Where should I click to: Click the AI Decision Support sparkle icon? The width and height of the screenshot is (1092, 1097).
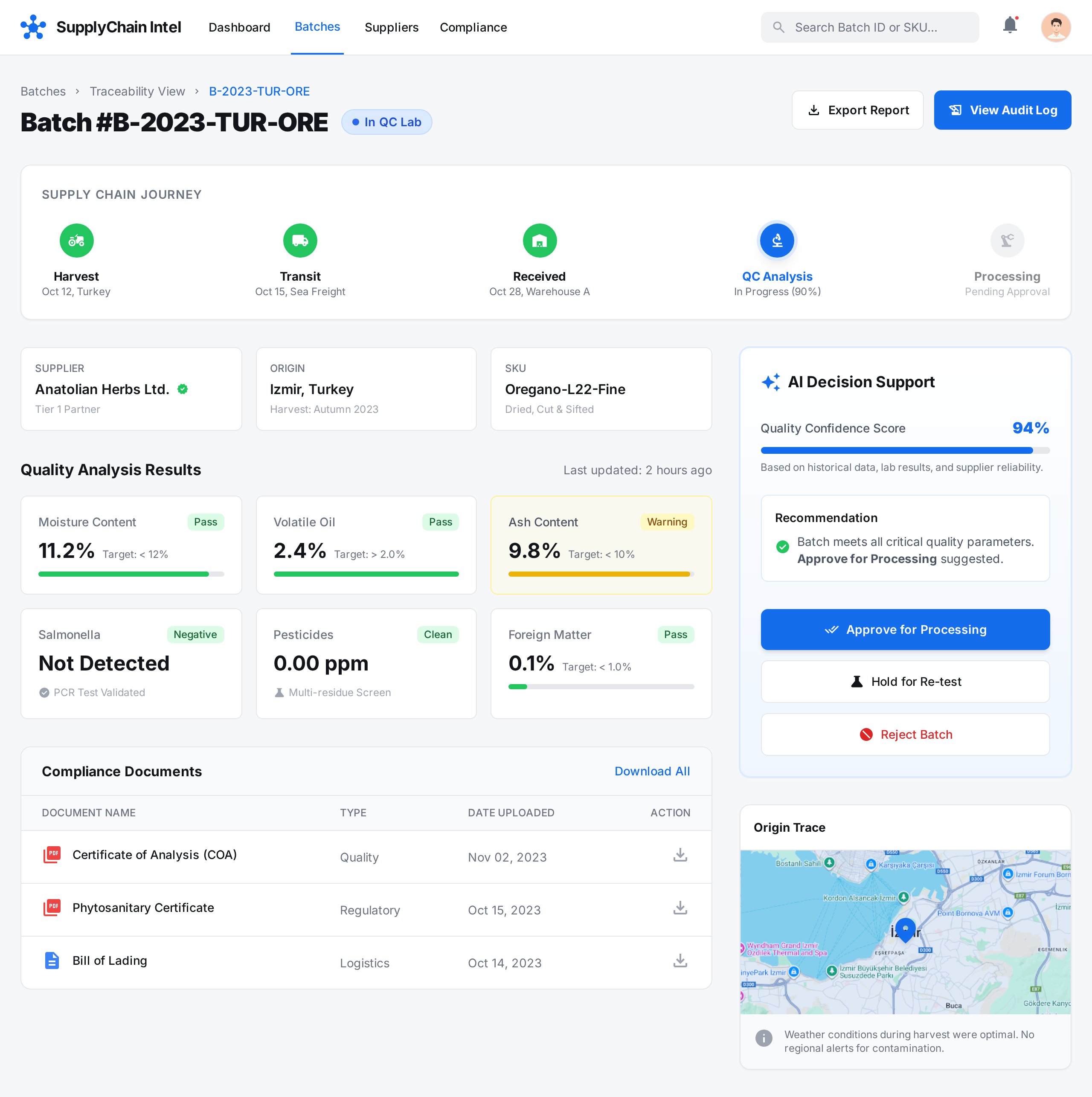771,382
